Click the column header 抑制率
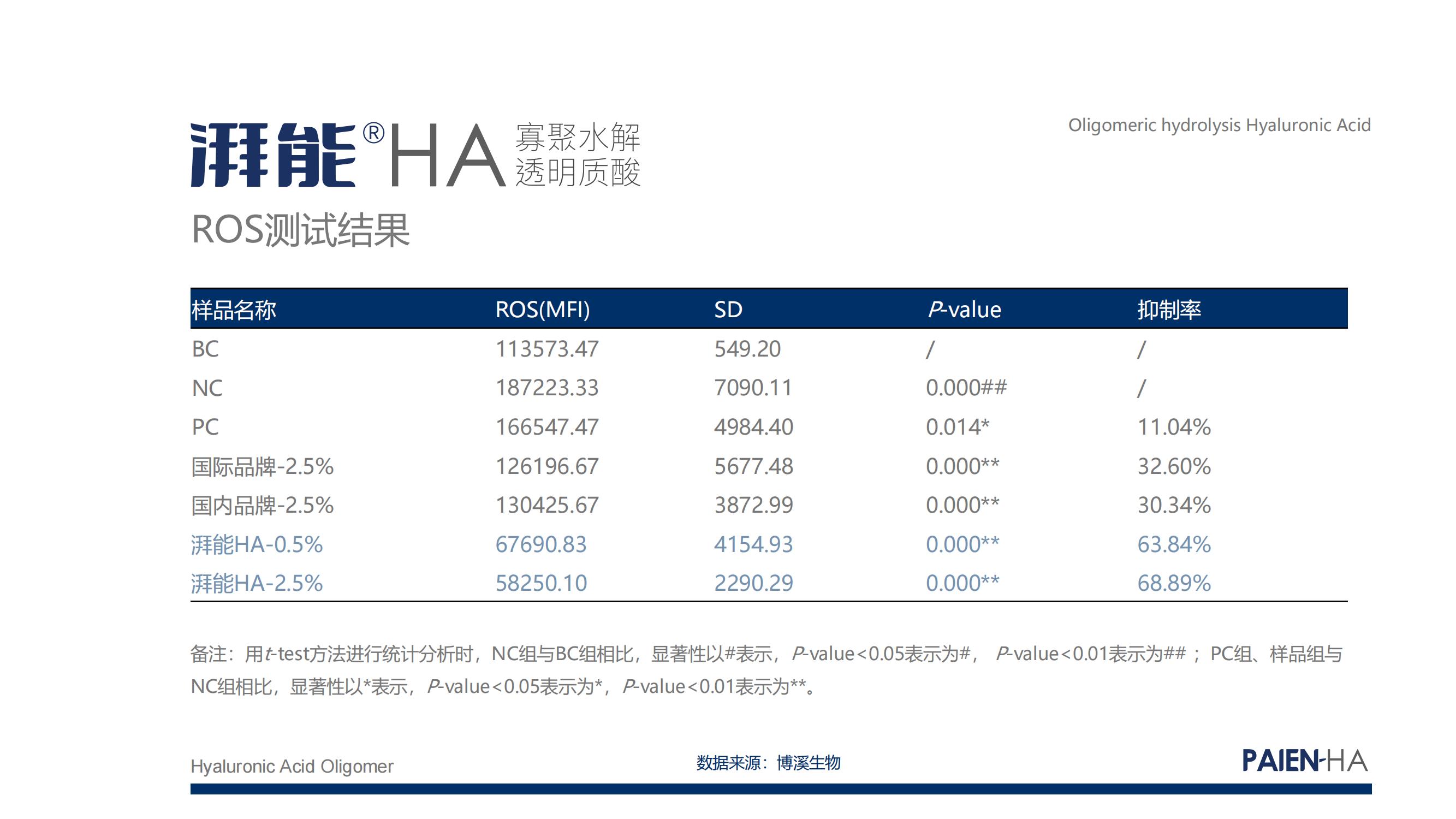Image resolution: width=1456 pixels, height=819 pixels. click(x=1169, y=310)
